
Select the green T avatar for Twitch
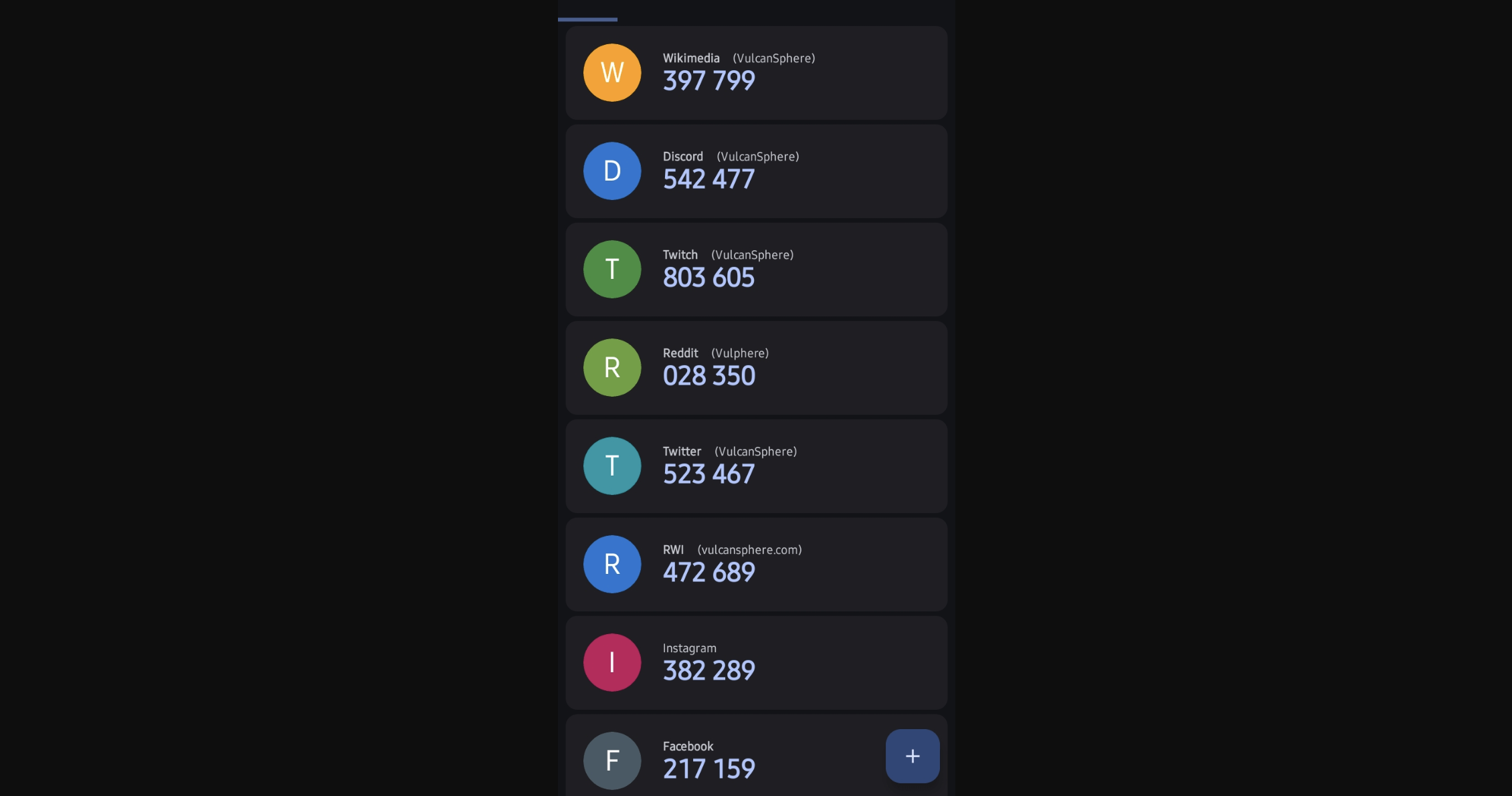pyautogui.click(x=612, y=270)
